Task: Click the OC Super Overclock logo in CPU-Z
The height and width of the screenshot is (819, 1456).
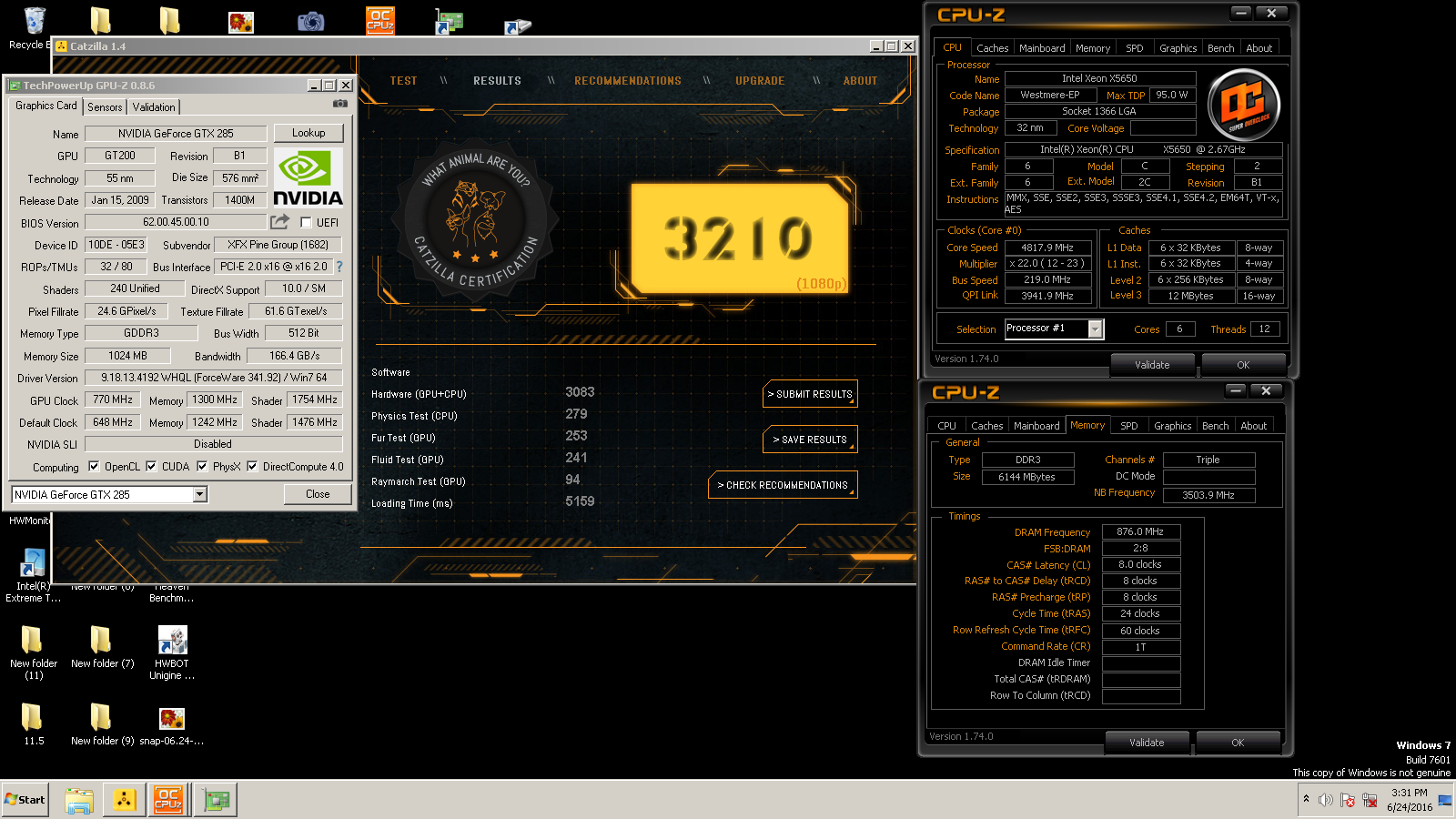Action: coord(1243,106)
